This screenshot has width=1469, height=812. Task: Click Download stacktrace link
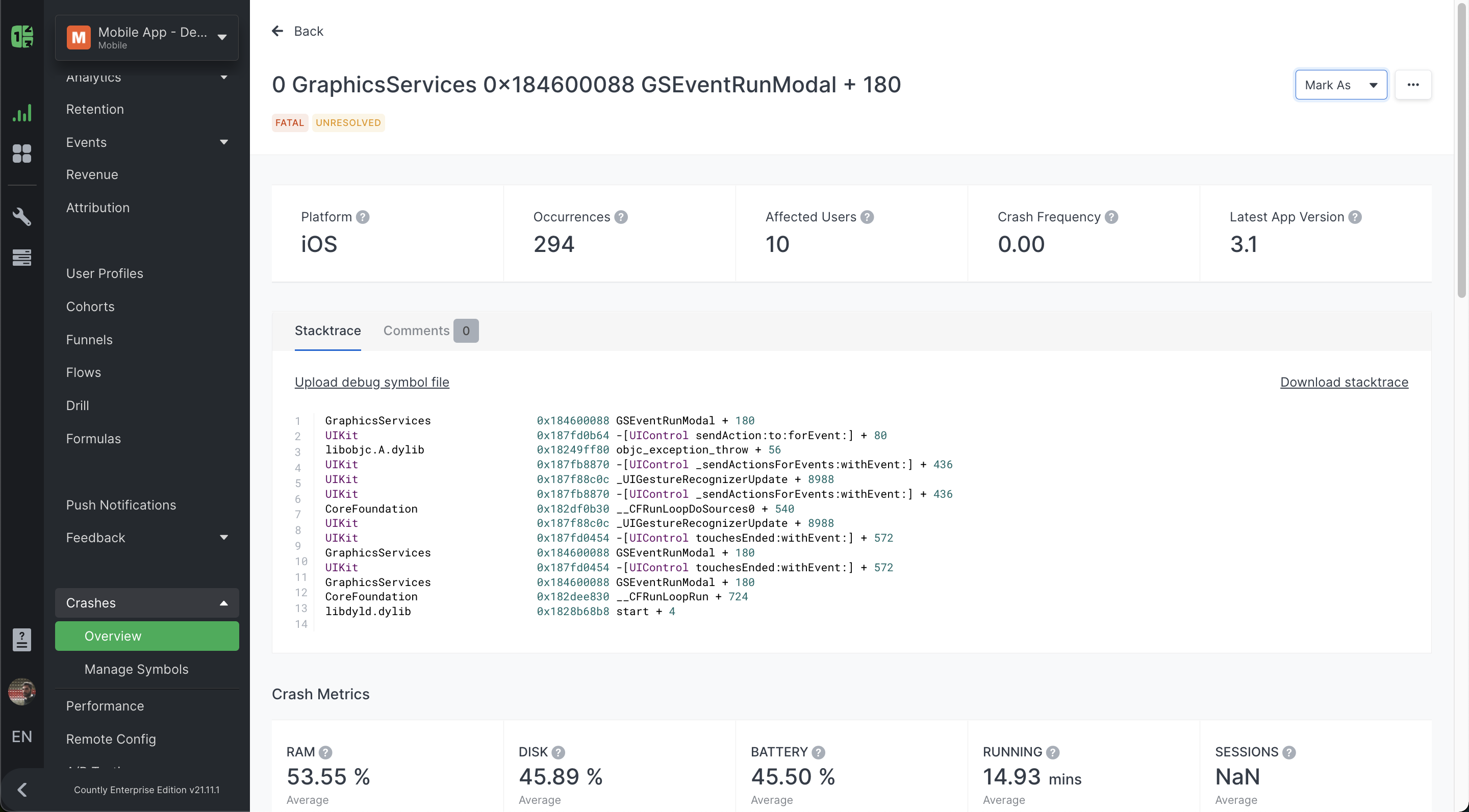tap(1344, 382)
